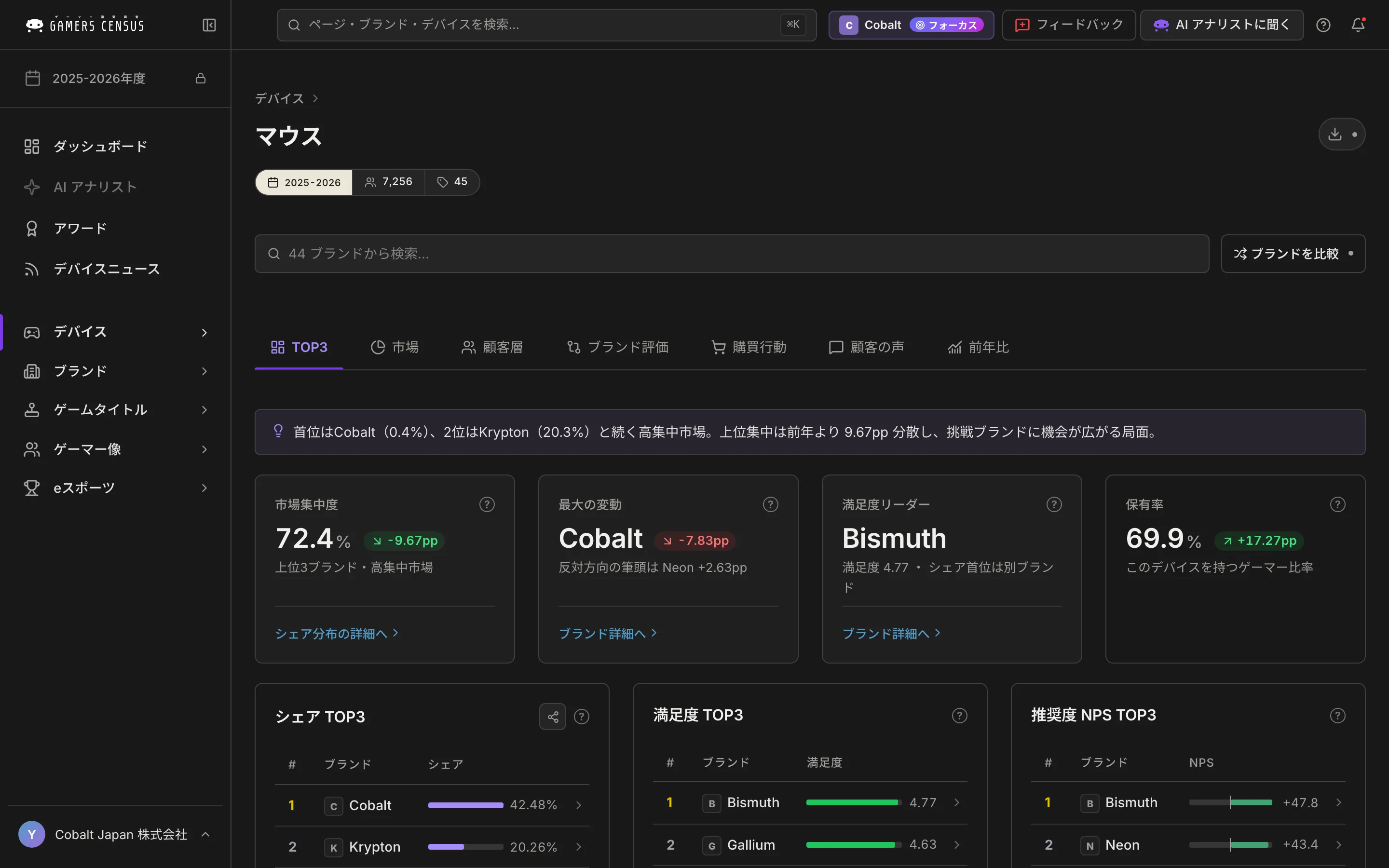Toggle the Cobalt フォーカス brand button
The height and width of the screenshot is (868, 1389).
coord(911,25)
